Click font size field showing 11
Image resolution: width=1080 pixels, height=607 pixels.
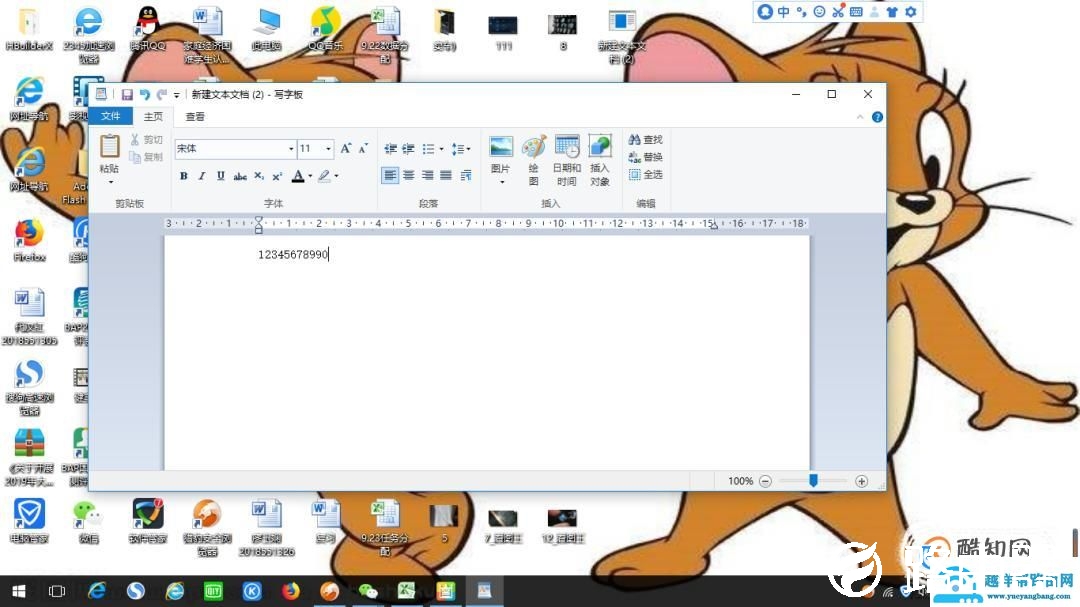pos(311,148)
